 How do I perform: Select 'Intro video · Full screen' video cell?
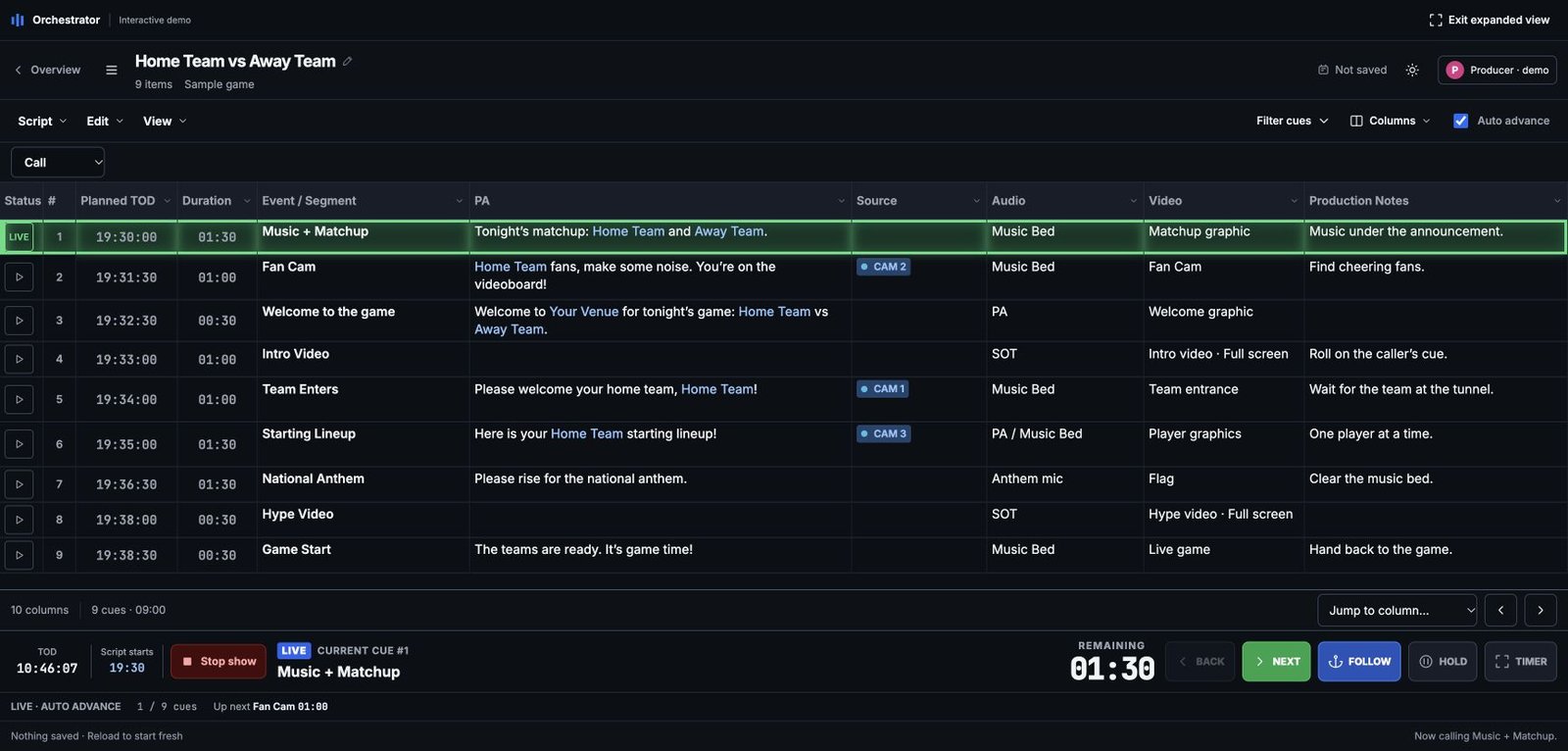(1223, 360)
